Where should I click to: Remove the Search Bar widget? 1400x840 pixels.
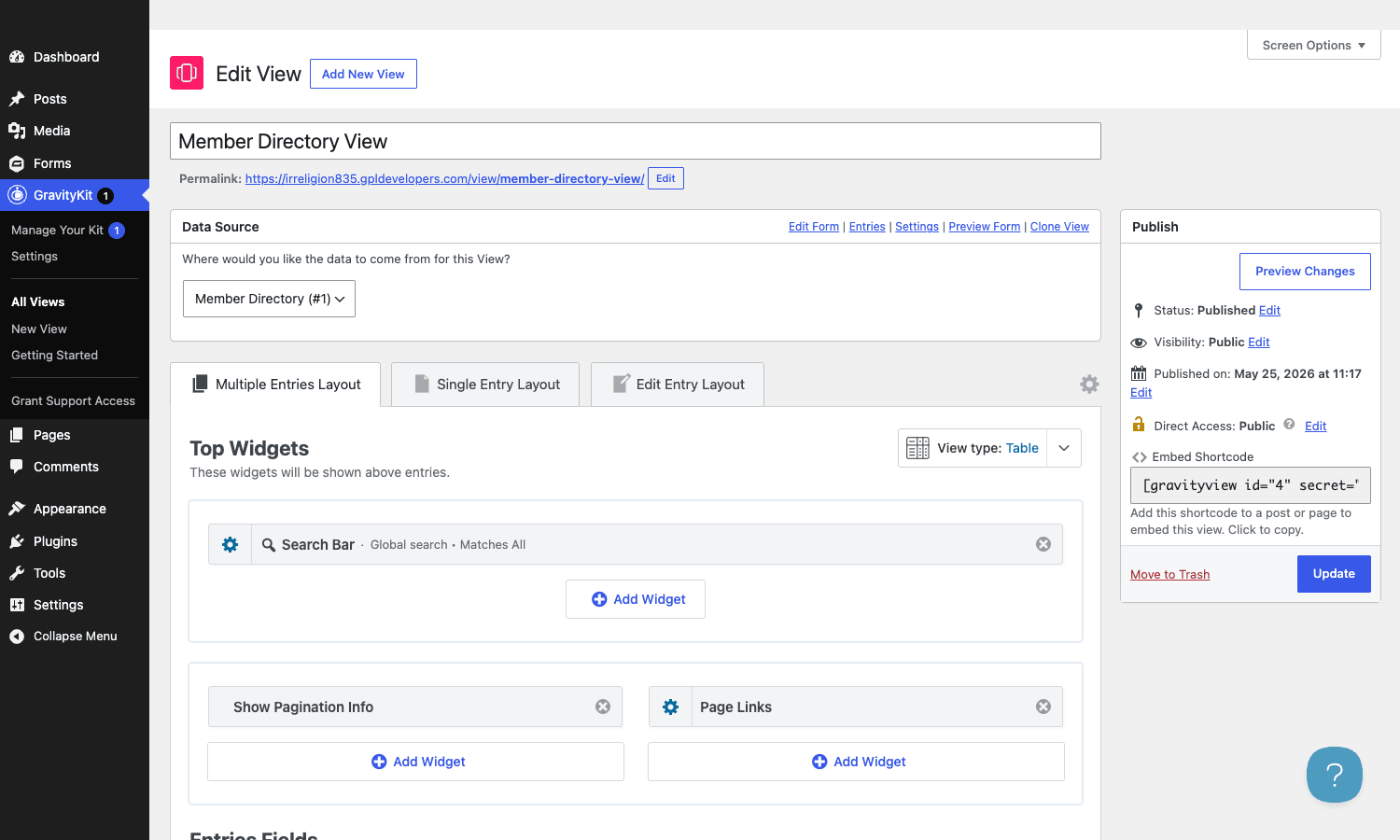(x=1043, y=544)
